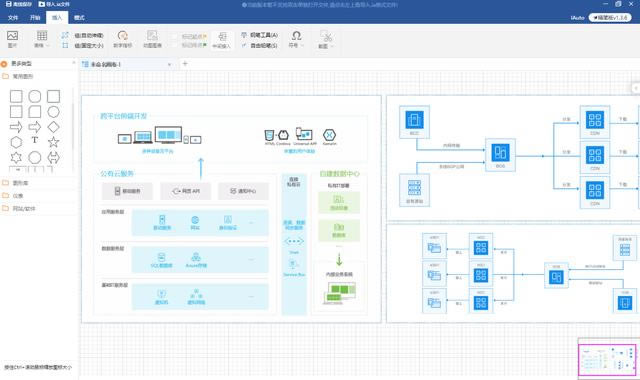
Task: Add a new canvas with the plus button
Action: 185,64
